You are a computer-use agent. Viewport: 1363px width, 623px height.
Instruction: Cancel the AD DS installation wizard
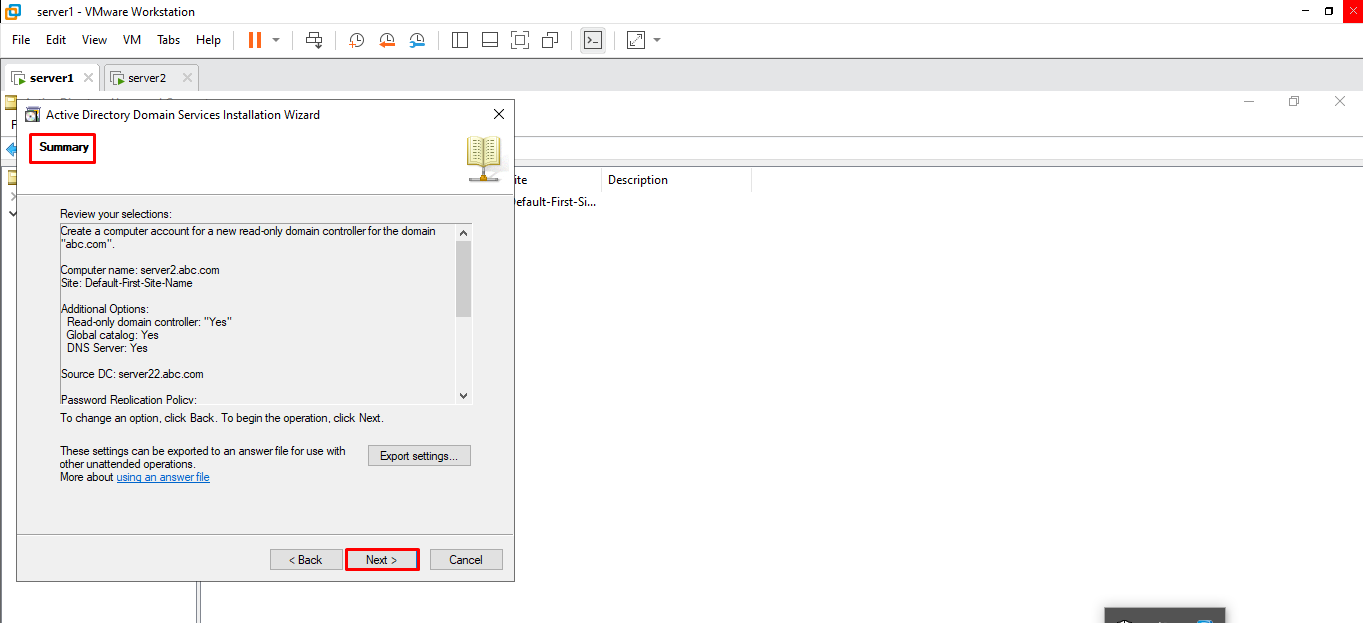(466, 560)
